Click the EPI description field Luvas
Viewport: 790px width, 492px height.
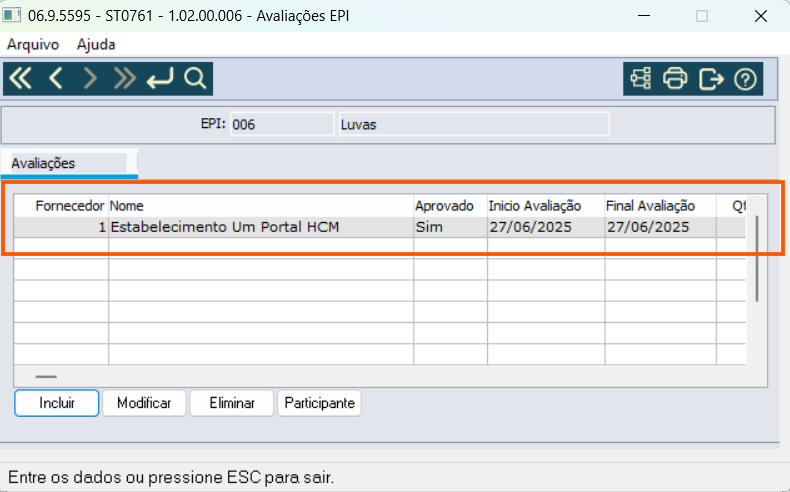(x=474, y=124)
